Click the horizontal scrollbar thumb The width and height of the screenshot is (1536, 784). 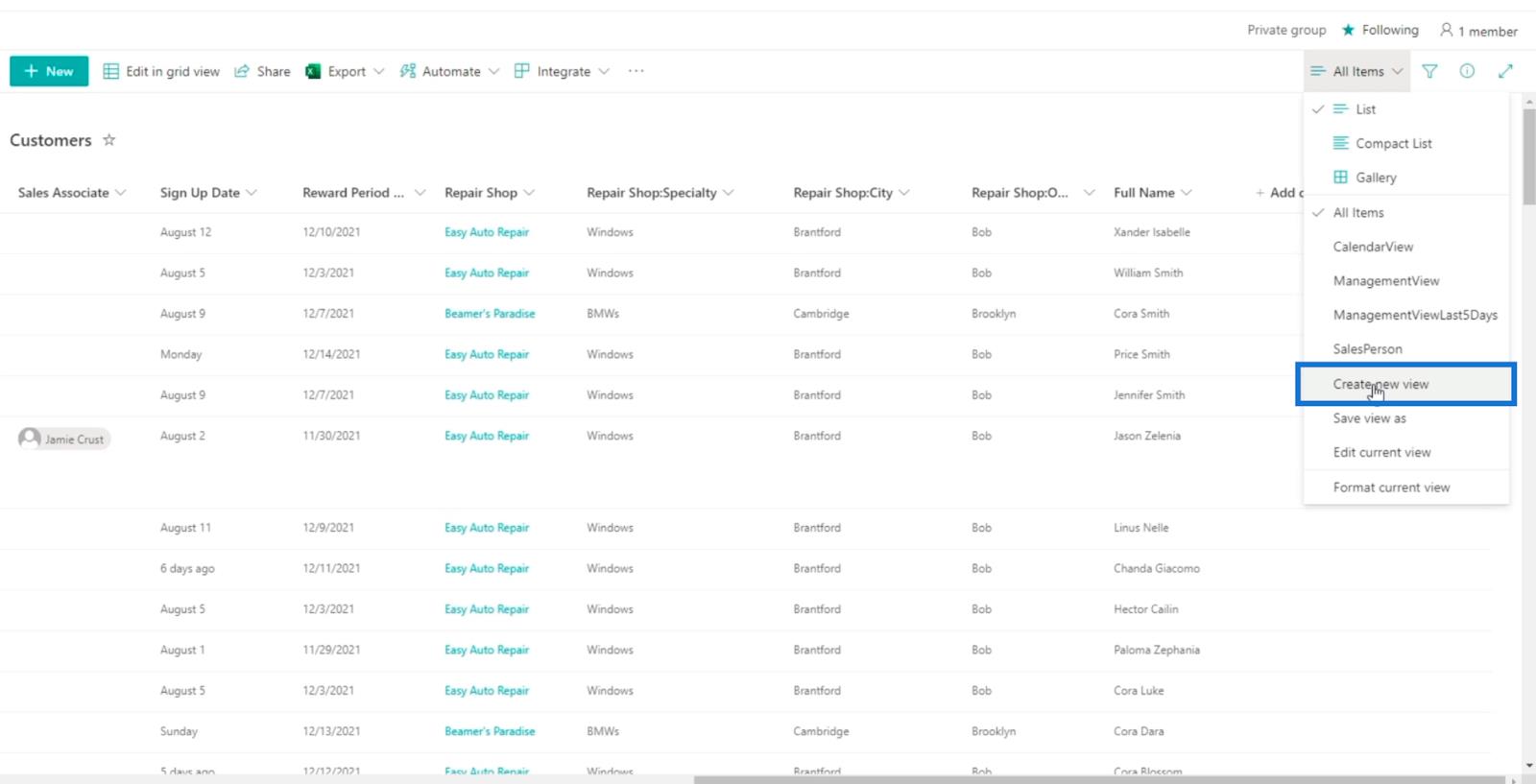pos(1099,779)
